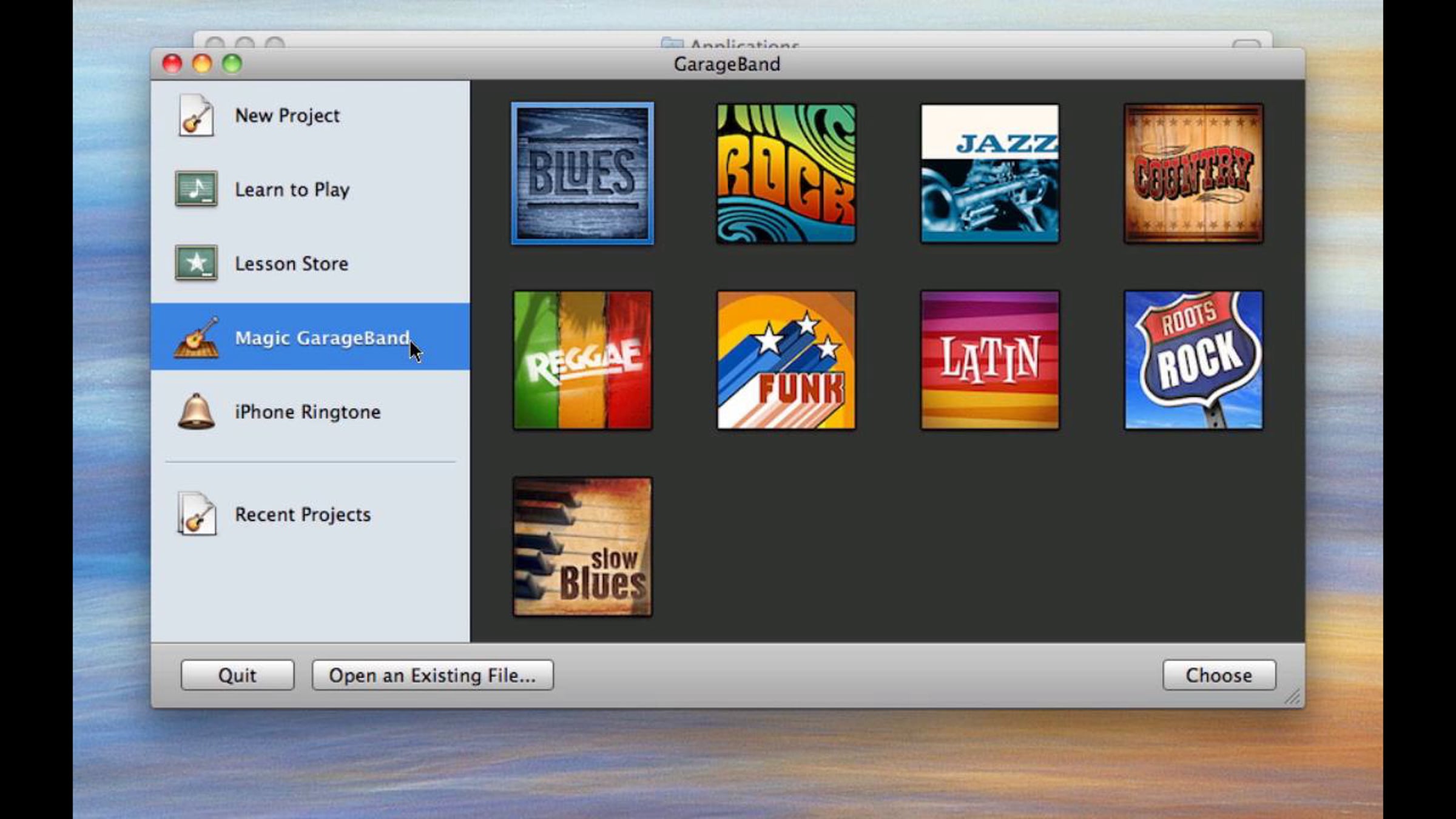Select the Roots Rock highway sign tile

(x=1193, y=360)
